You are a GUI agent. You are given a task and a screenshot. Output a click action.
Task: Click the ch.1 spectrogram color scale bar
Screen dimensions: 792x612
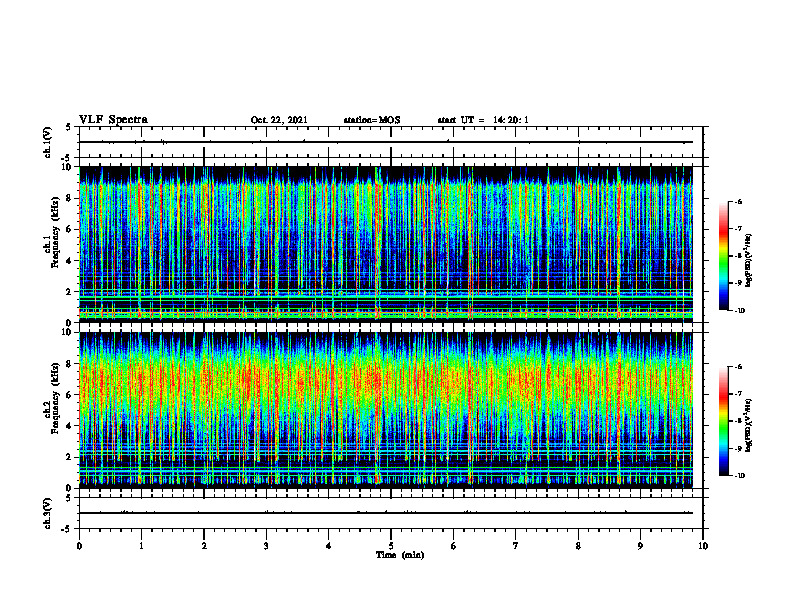(723, 256)
